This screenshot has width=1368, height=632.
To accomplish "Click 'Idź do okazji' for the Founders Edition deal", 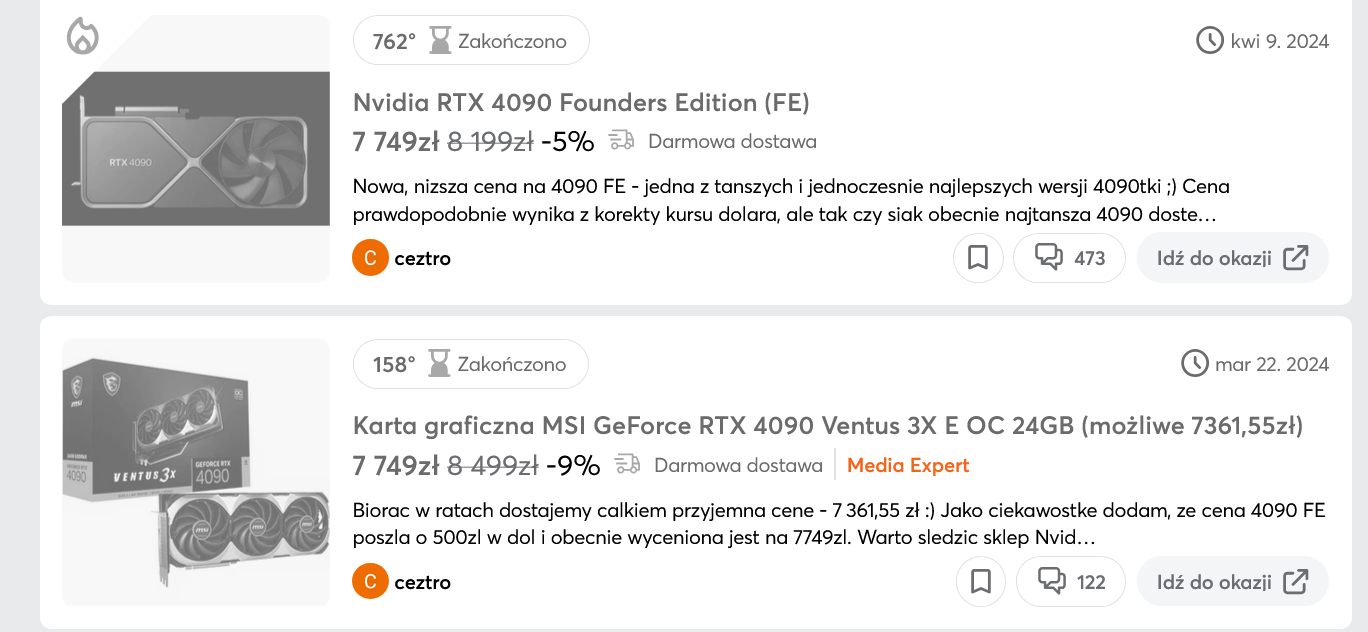I will pos(1232,258).
